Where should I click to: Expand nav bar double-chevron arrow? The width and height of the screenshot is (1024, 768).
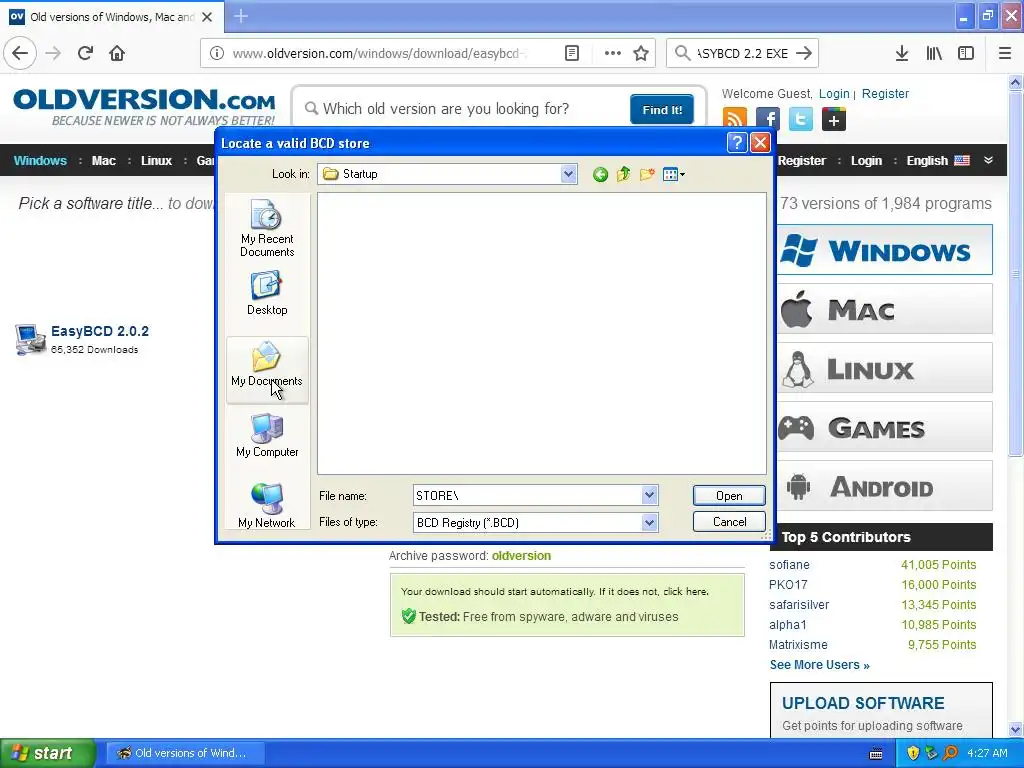pos(988,160)
